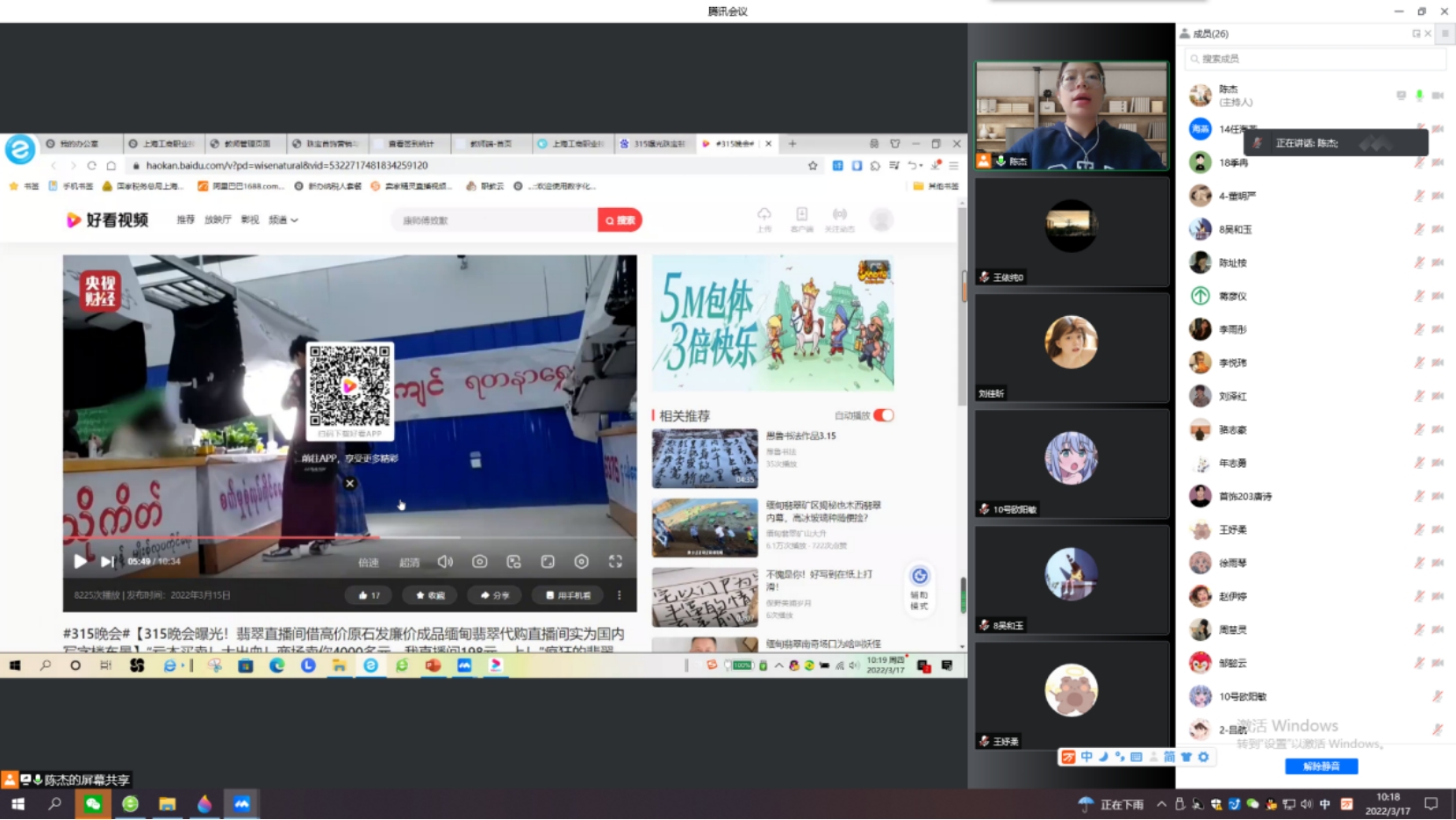The height and width of the screenshot is (820, 1456).
Task: Skip to the next video in player
Action: (107, 561)
